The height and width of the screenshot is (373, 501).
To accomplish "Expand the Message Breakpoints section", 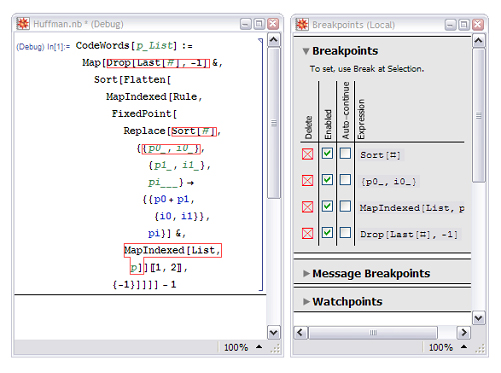I will click(x=306, y=274).
